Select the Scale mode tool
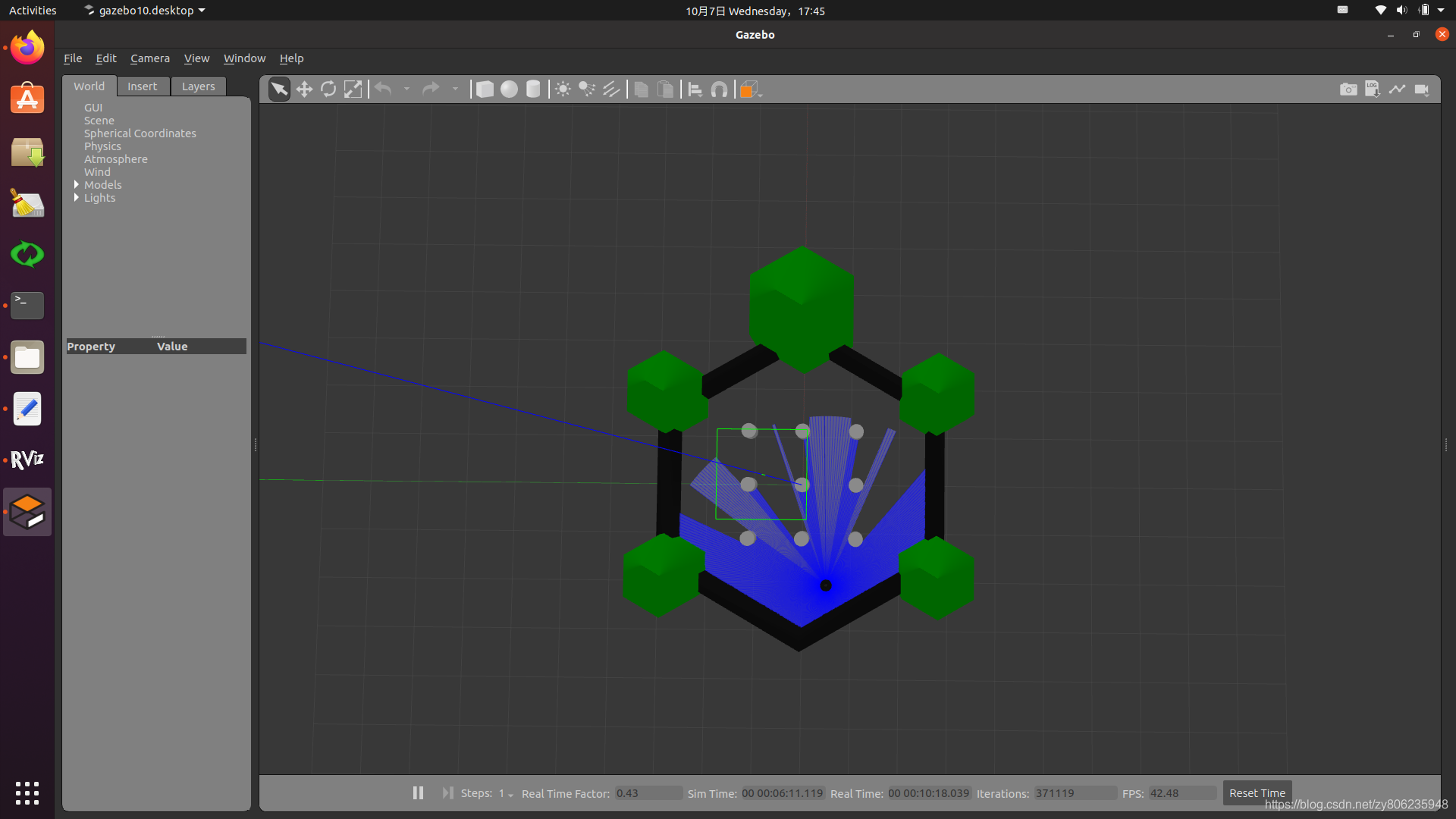Image resolution: width=1456 pixels, height=819 pixels. [x=353, y=89]
